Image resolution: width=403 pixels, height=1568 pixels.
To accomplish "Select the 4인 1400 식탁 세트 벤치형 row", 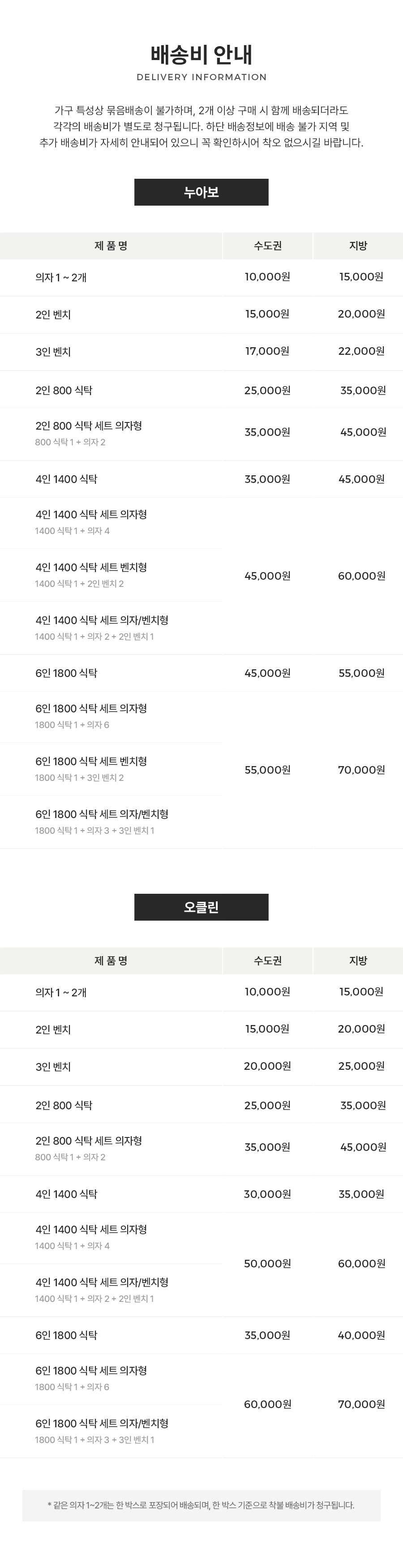I will coord(91,567).
